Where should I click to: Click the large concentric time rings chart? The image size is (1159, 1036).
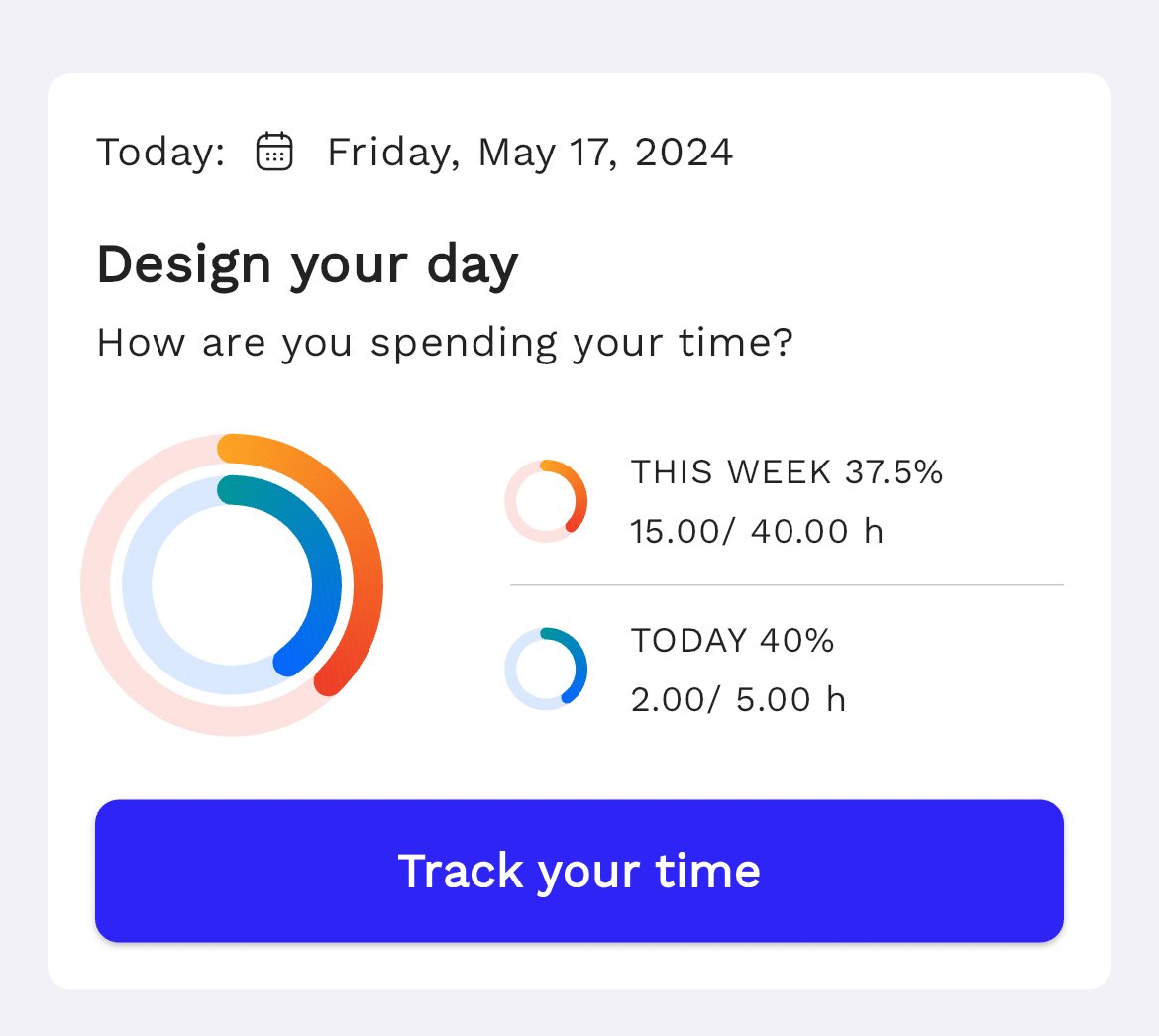click(235, 582)
